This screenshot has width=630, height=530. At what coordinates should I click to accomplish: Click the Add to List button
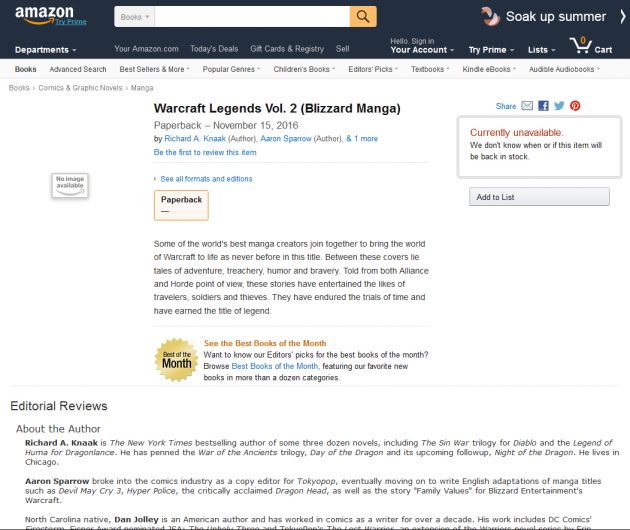pos(539,197)
